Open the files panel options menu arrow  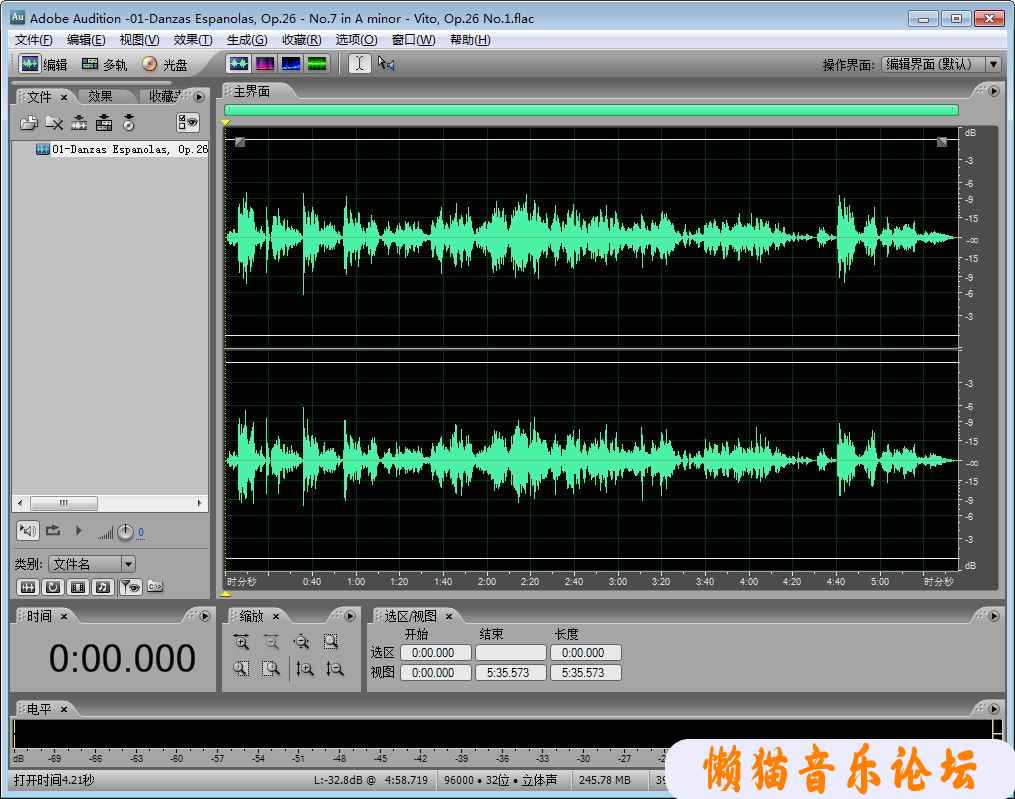click(x=199, y=97)
